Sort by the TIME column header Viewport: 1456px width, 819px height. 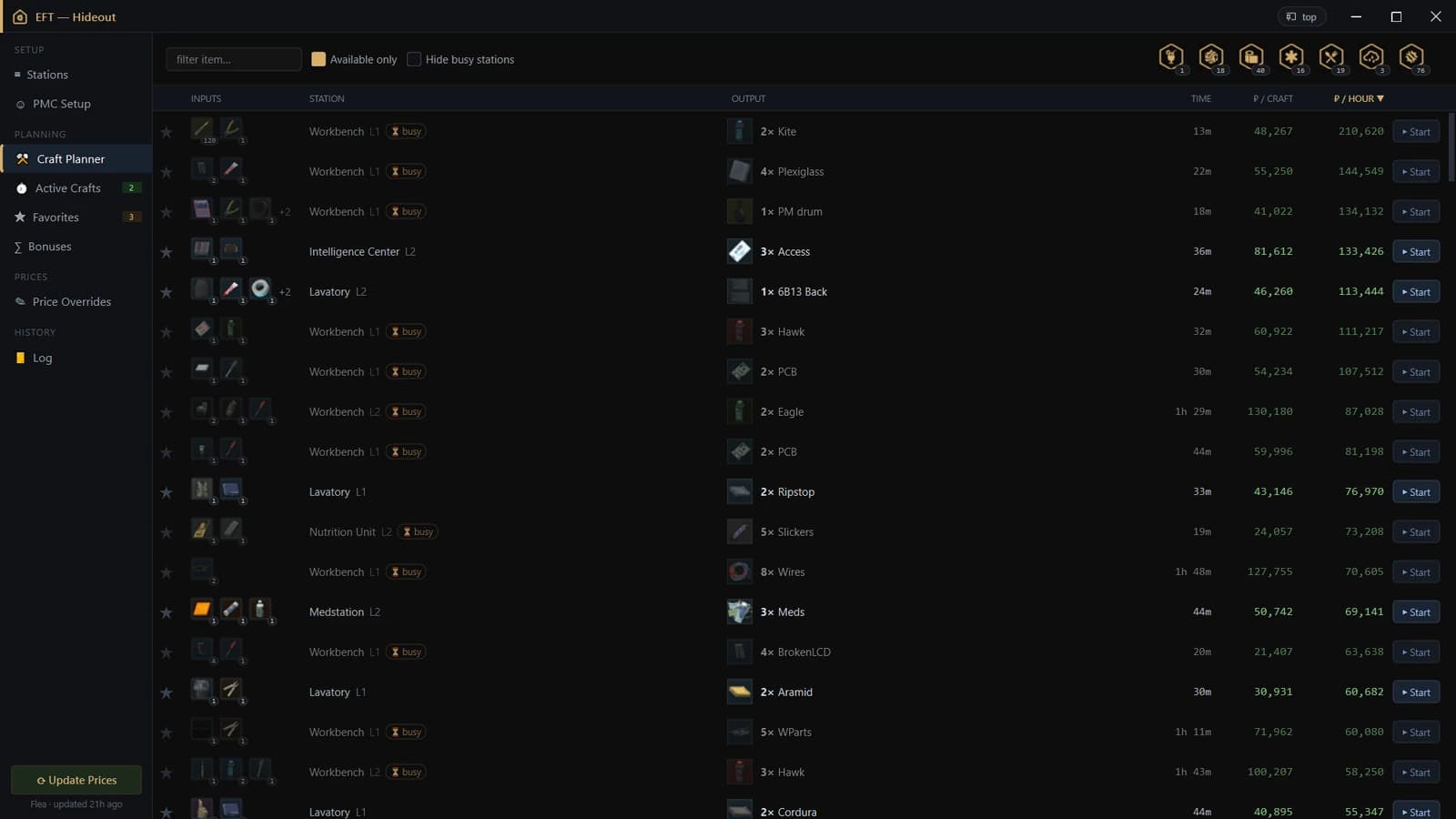pyautogui.click(x=1201, y=98)
